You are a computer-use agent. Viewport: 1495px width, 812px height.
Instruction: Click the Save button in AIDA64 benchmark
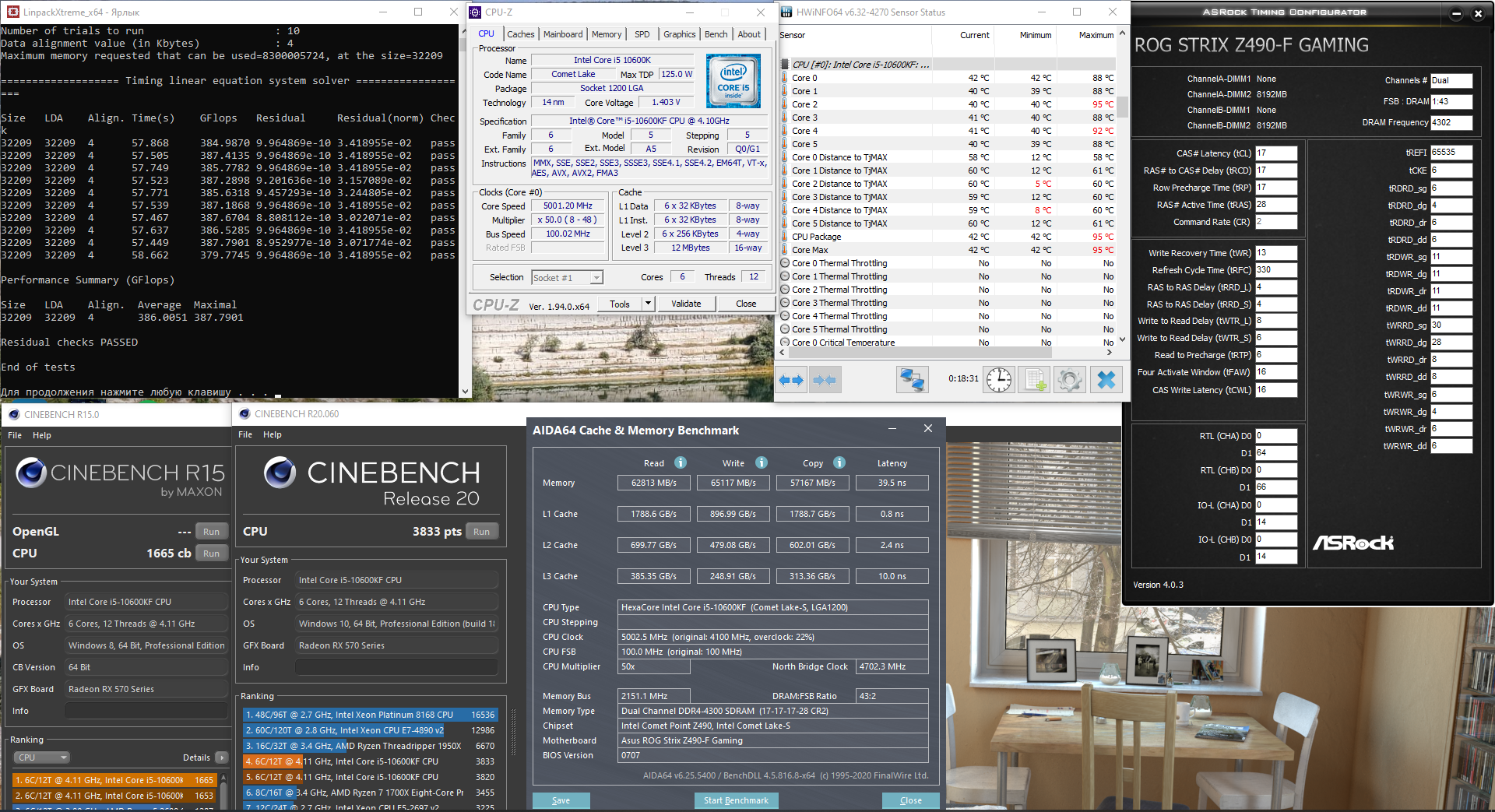click(x=561, y=800)
